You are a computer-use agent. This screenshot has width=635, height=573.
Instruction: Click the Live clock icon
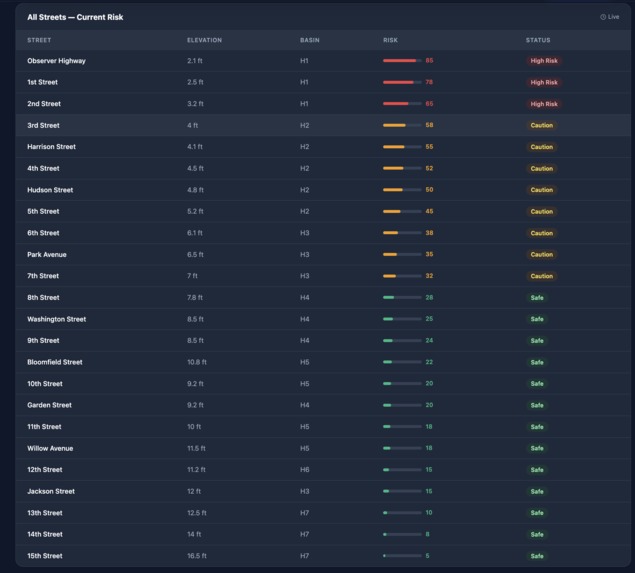[x=603, y=17]
